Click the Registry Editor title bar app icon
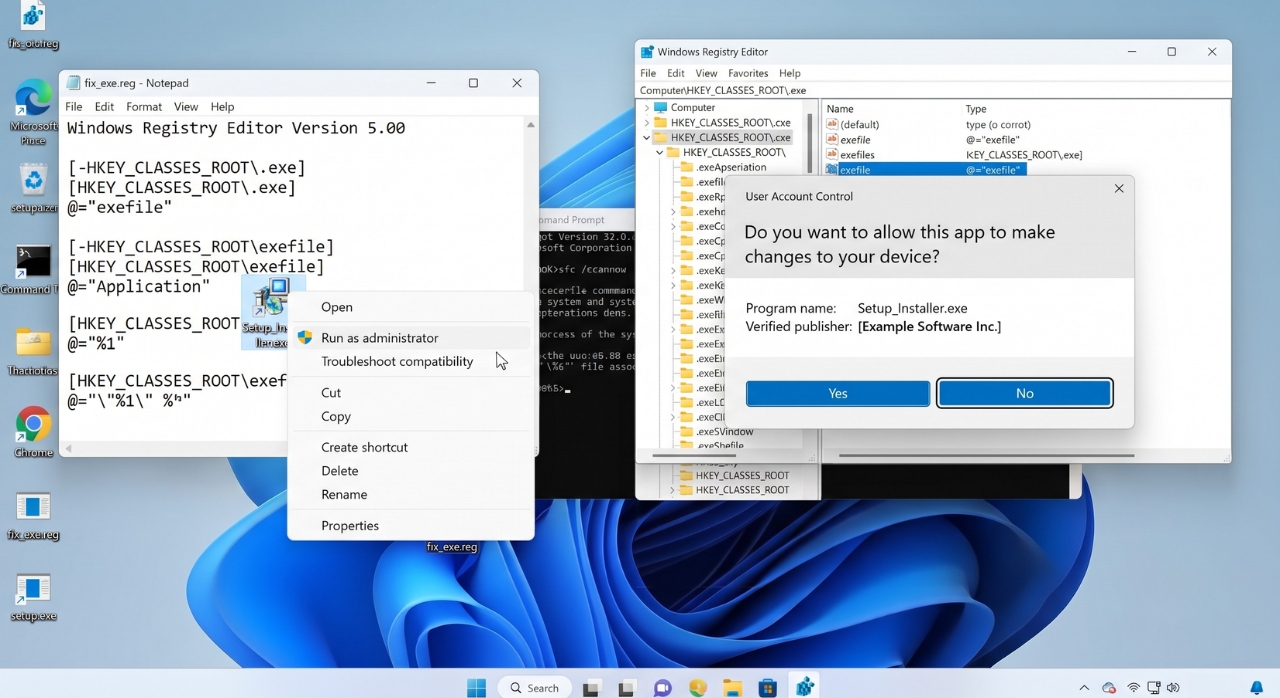1280x698 pixels. click(647, 52)
